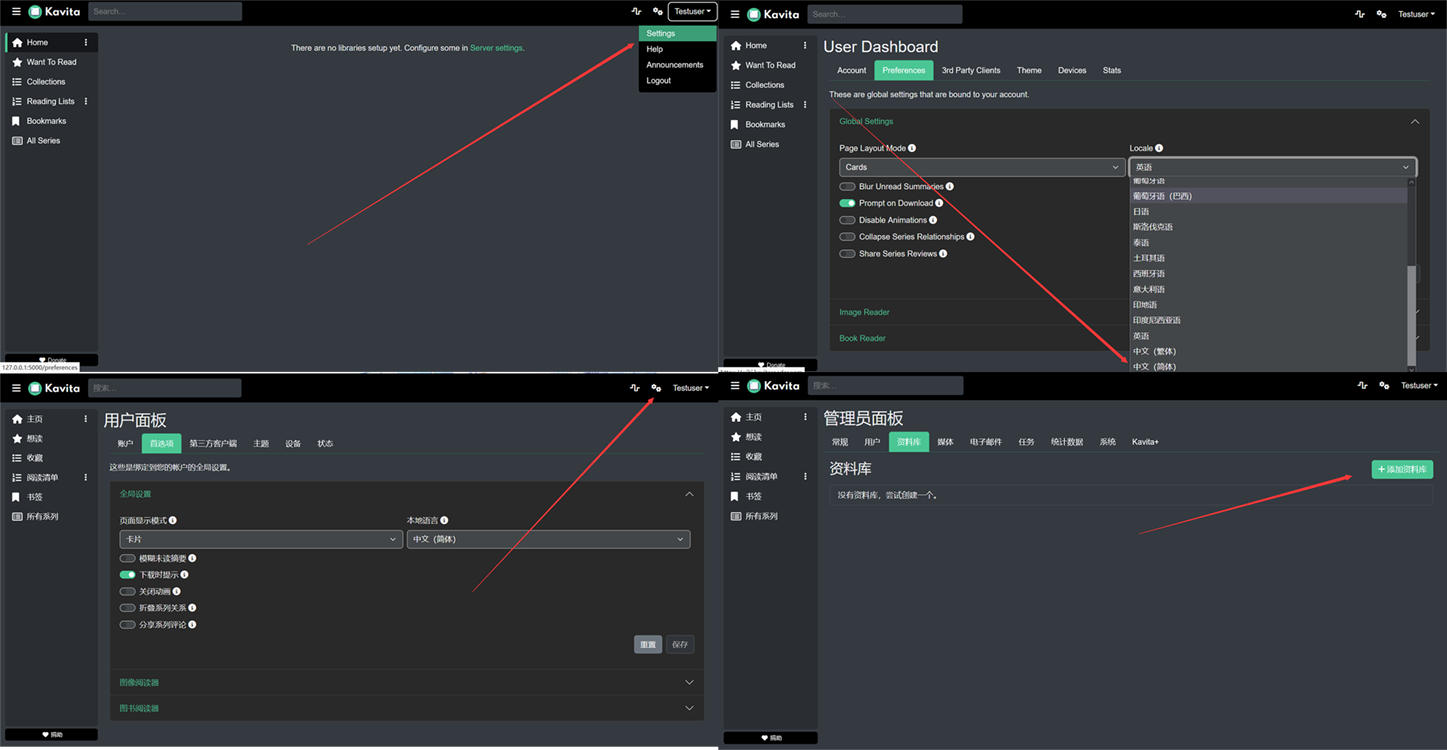Toggle Share Series Reviews switch
The height and width of the screenshot is (750, 1447).
click(847, 254)
